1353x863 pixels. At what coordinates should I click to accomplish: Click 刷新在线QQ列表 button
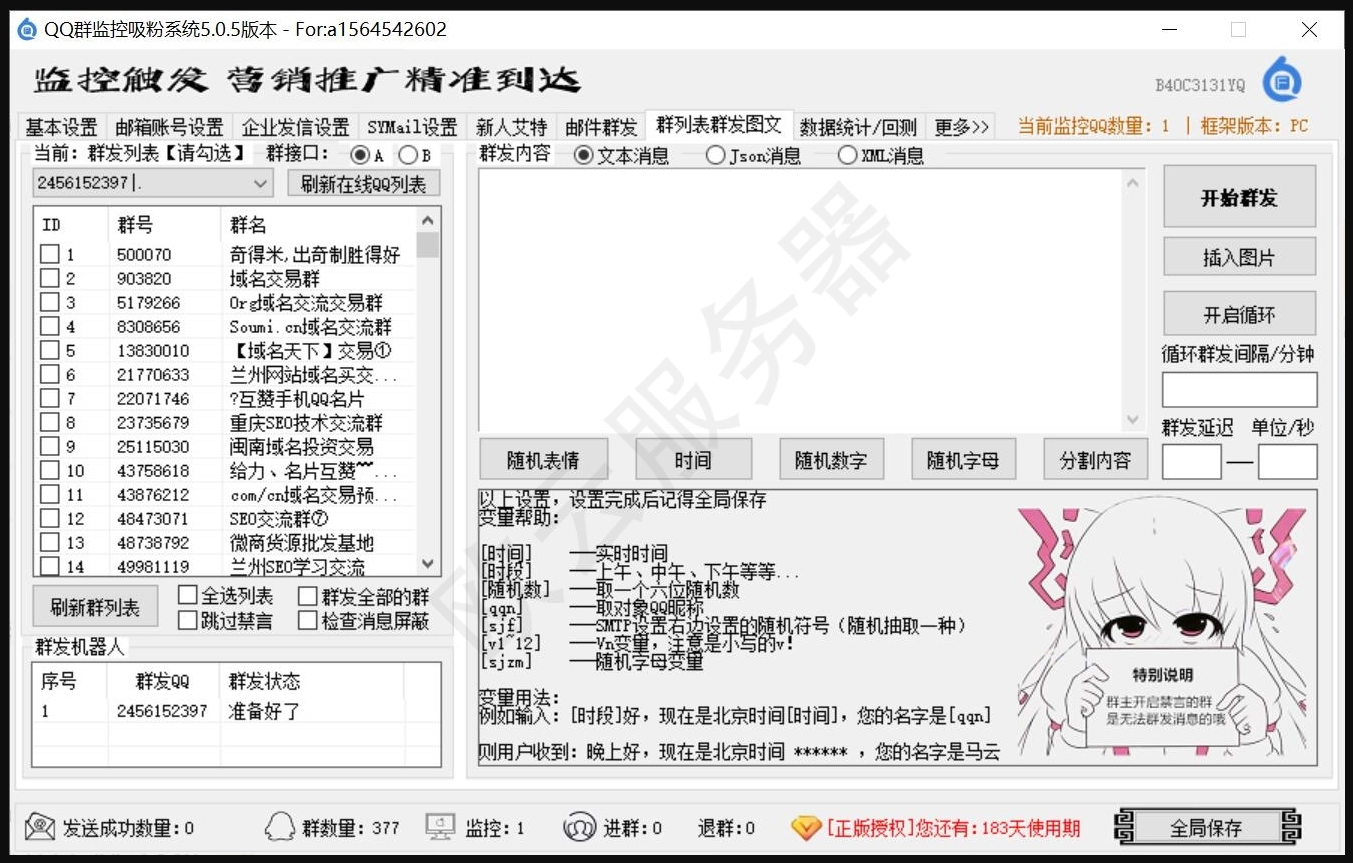click(364, 184)
